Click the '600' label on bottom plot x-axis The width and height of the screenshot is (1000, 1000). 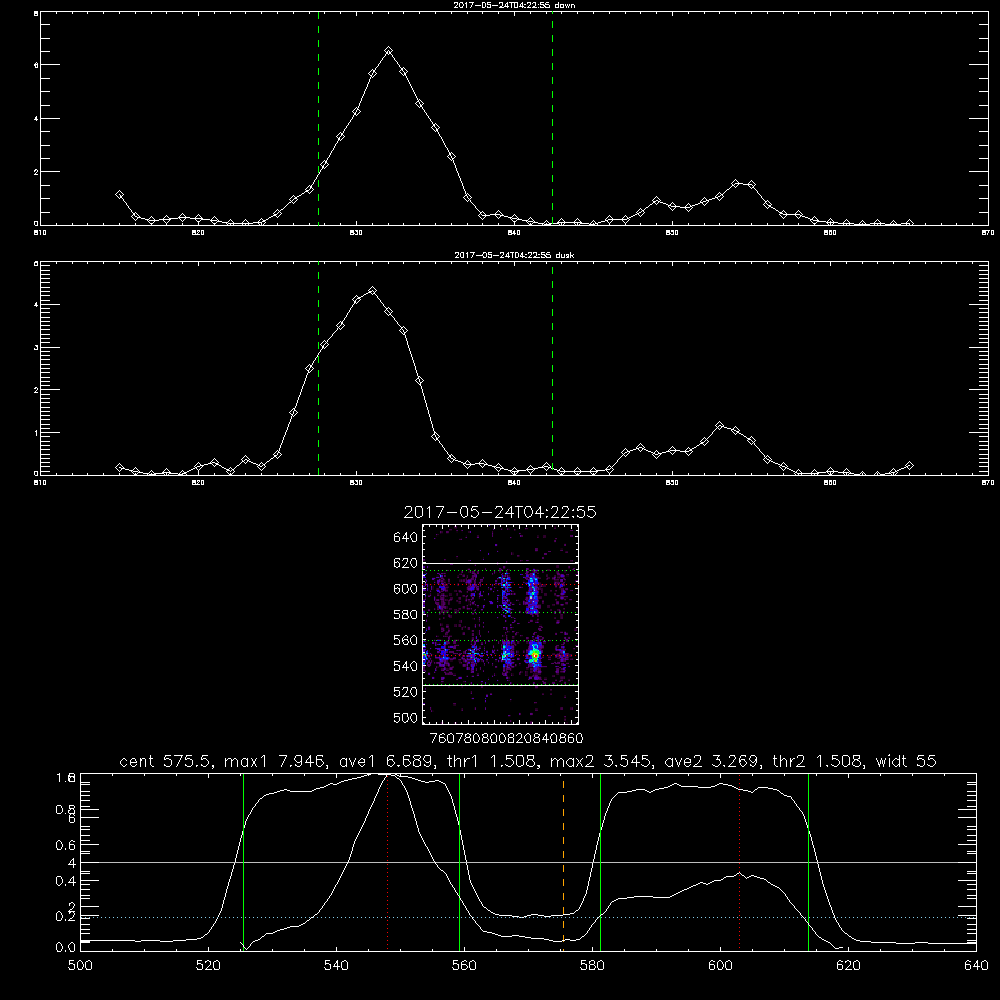click(720, 966)
